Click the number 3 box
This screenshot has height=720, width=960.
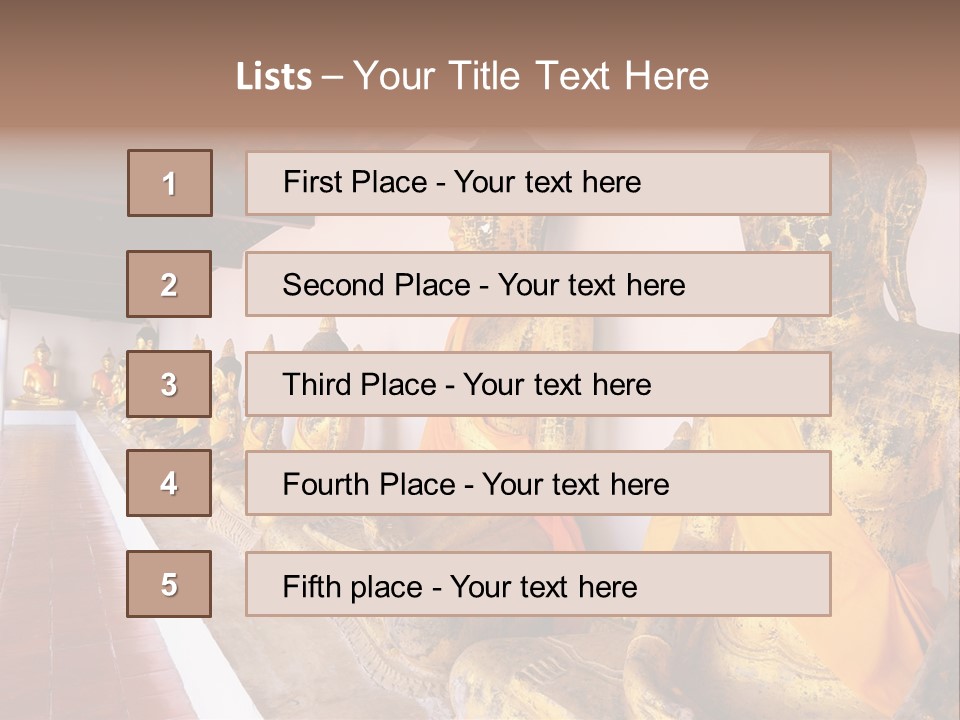[x=169, y=384]
